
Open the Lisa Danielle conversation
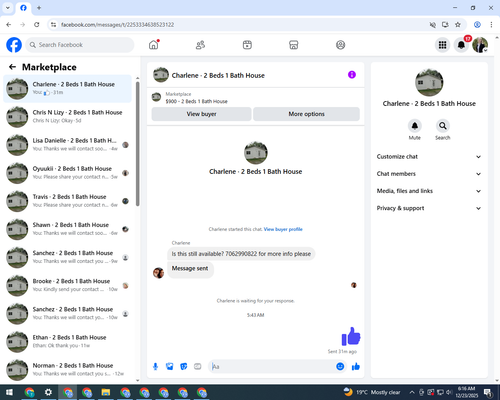[x=67, y=145]
